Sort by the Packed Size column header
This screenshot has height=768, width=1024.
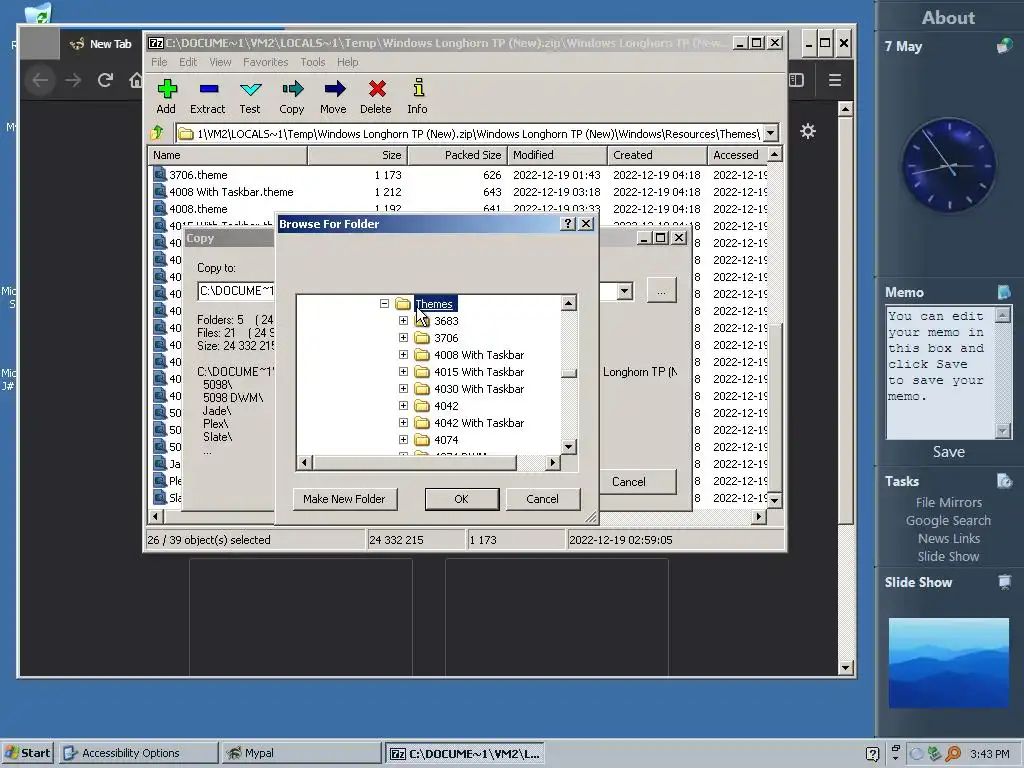click(456, 155)
